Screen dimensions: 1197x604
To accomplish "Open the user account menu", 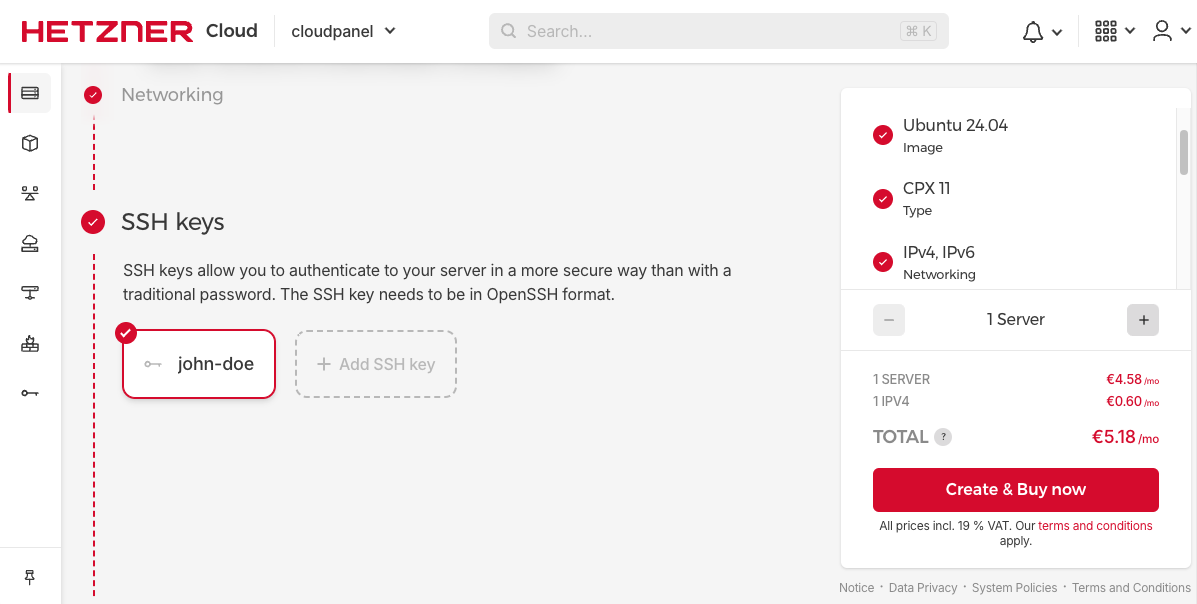I will coord(1171,31).
